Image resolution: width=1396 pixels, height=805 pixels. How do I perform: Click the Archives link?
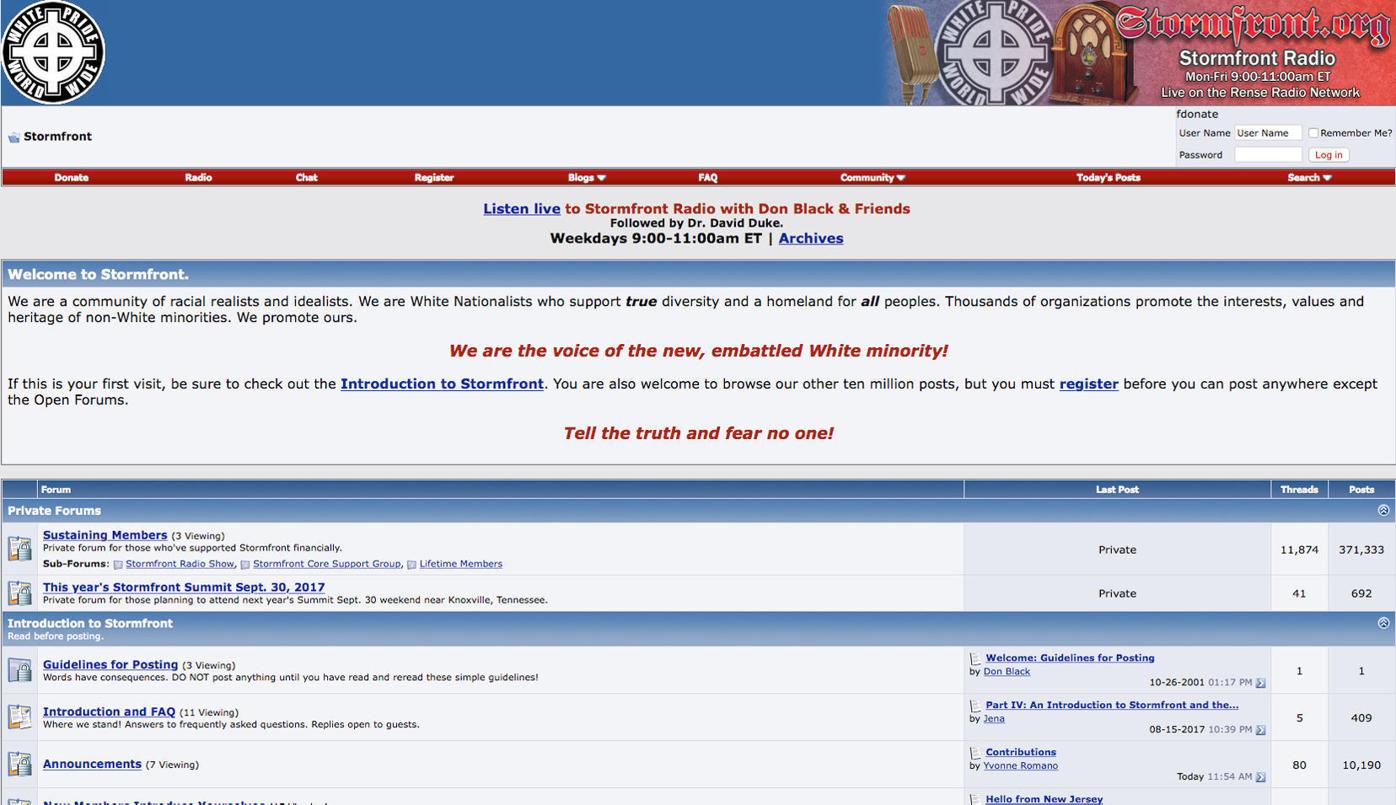811,238
